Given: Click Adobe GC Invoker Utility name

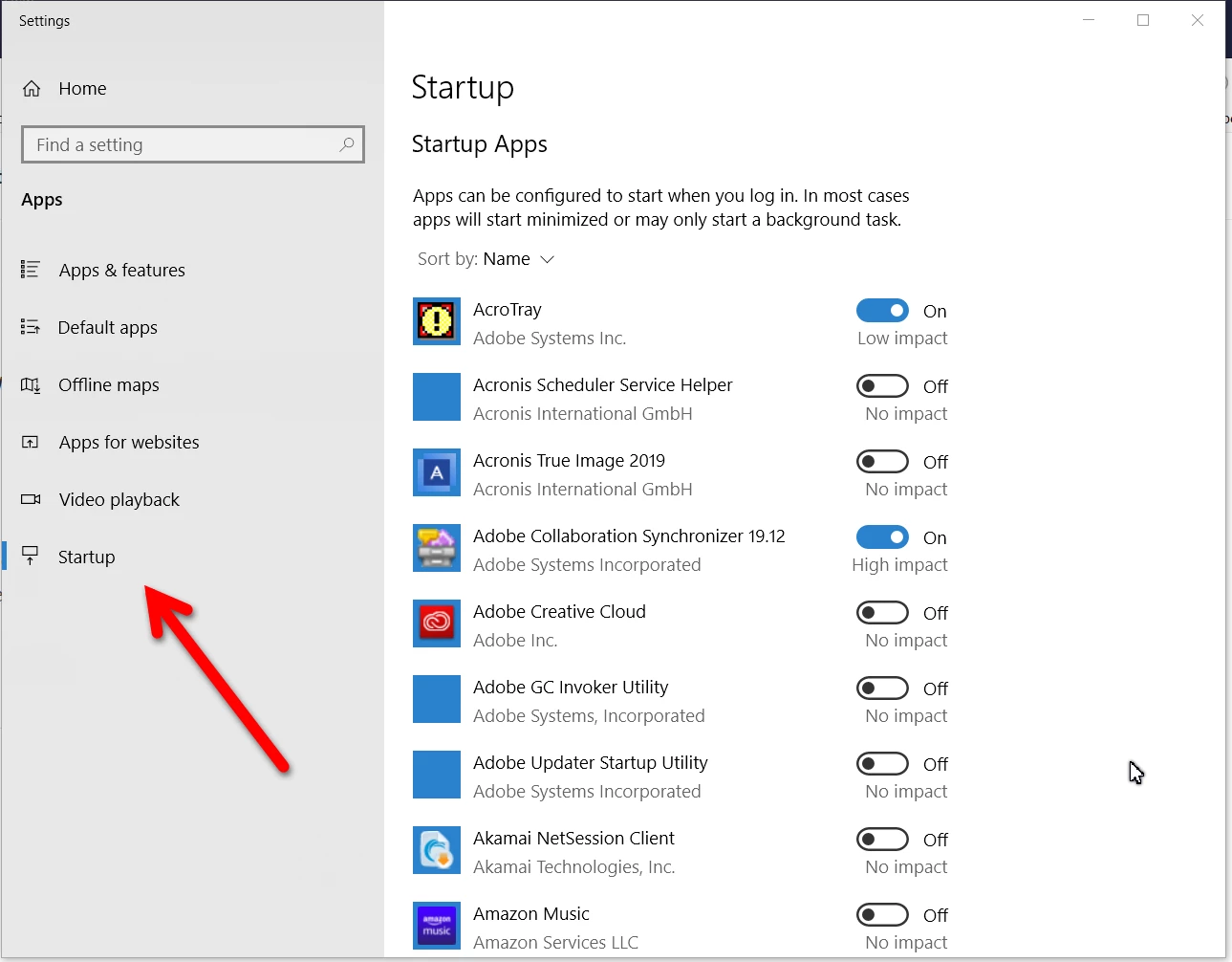Looking at the screenshot, I should [x=571, y=688].
